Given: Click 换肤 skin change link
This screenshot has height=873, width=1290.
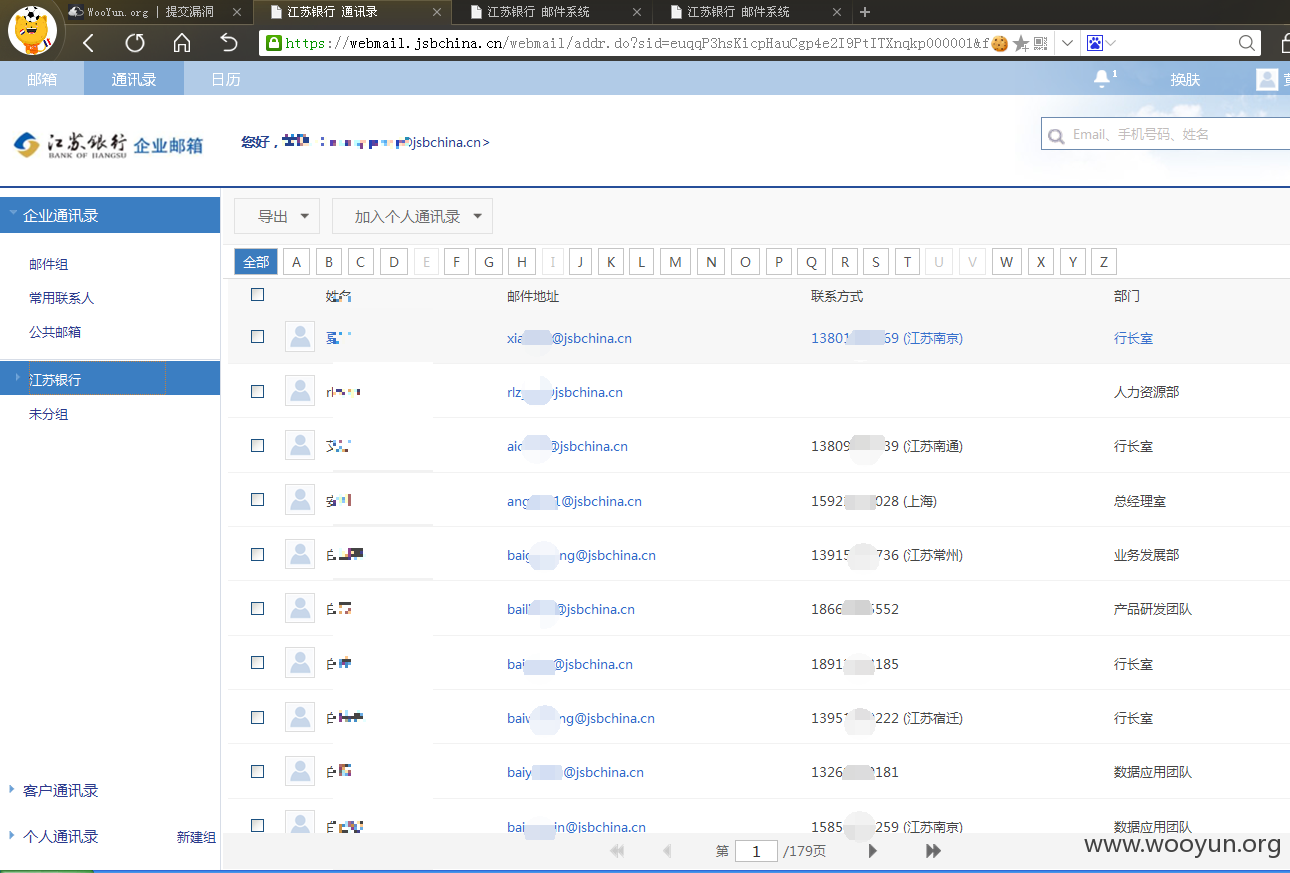Looking at the screenshot, I should (1185, 79).
